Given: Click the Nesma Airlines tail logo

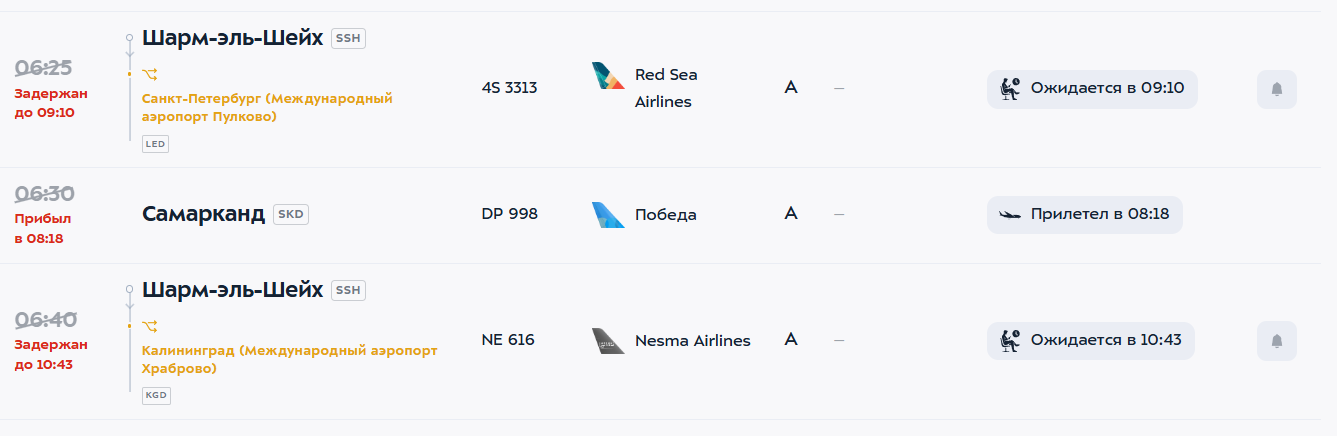Looking at the screenshot, I should point(608,341).
